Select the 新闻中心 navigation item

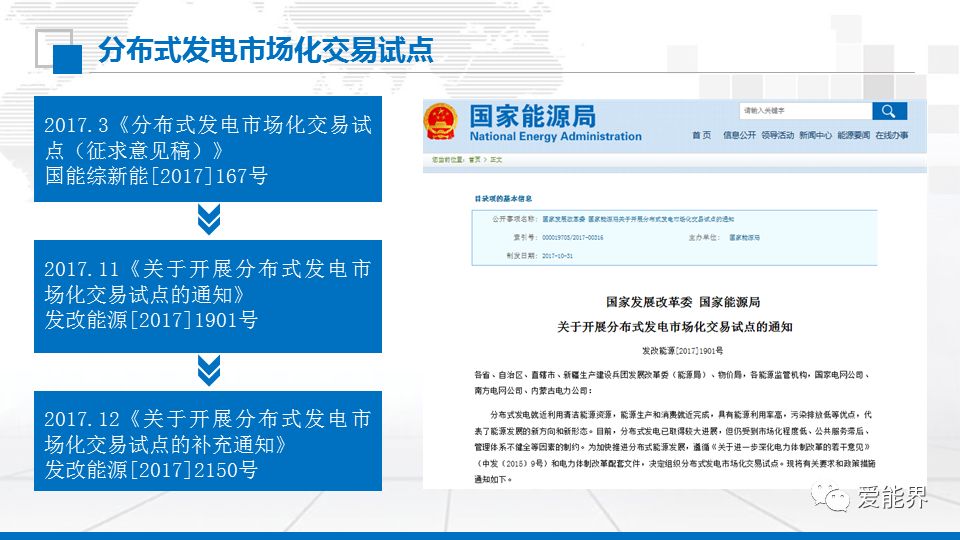815,135
